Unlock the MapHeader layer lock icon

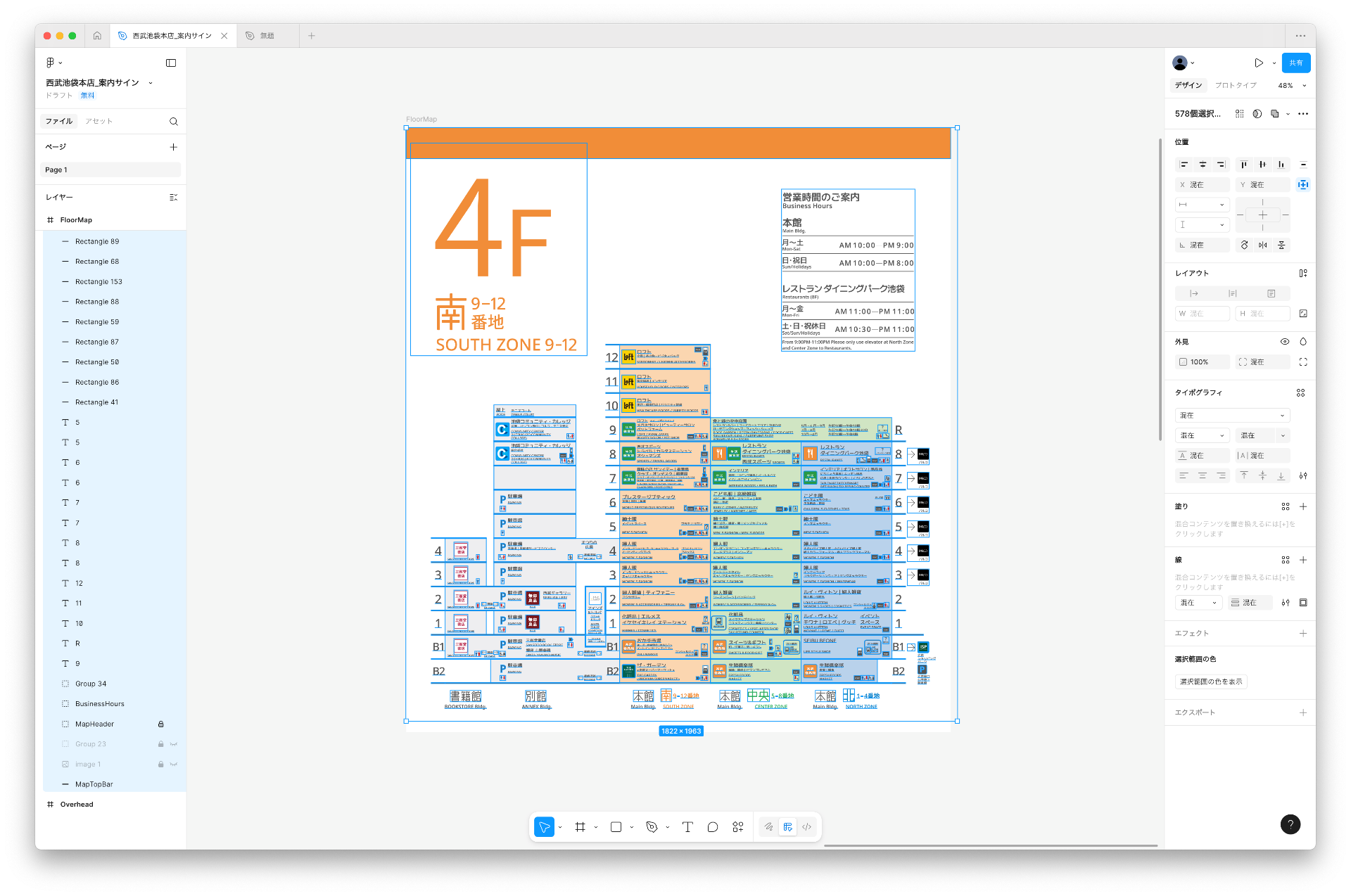pyautogui.click(x=160, y=724)
